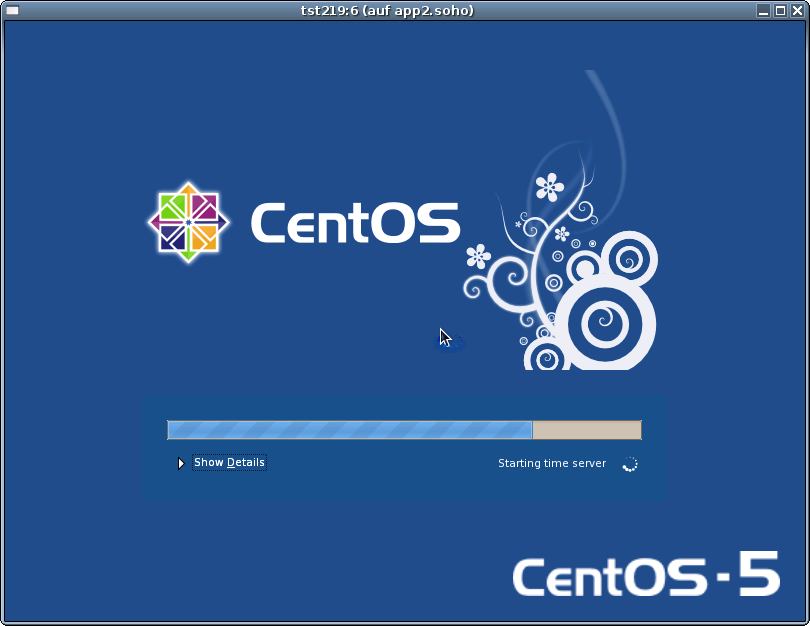Maximize the tst219:6 window
The width and height of the screenshot is (810, 626).
781,11
